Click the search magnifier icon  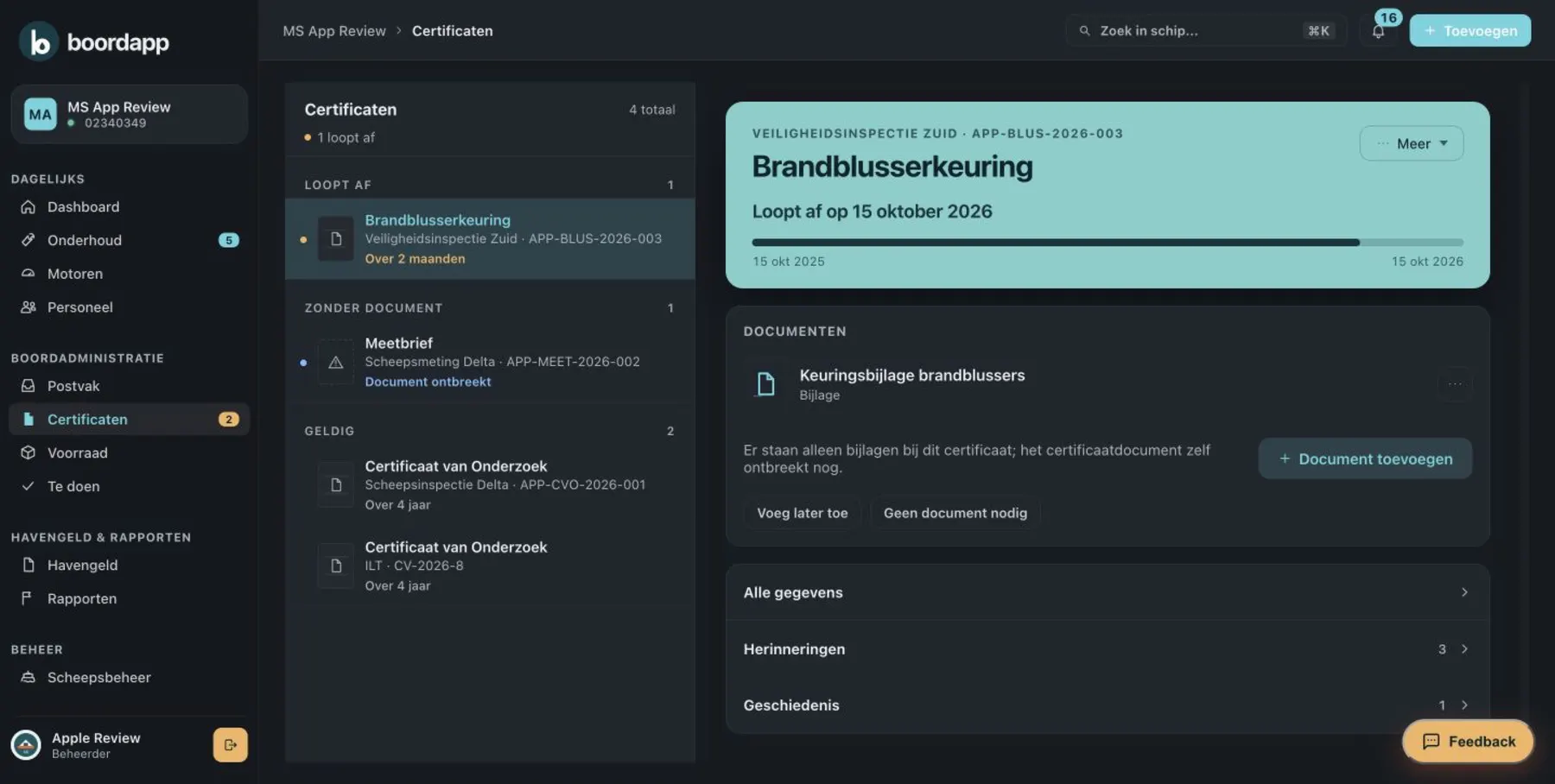tap(1084, 31)
